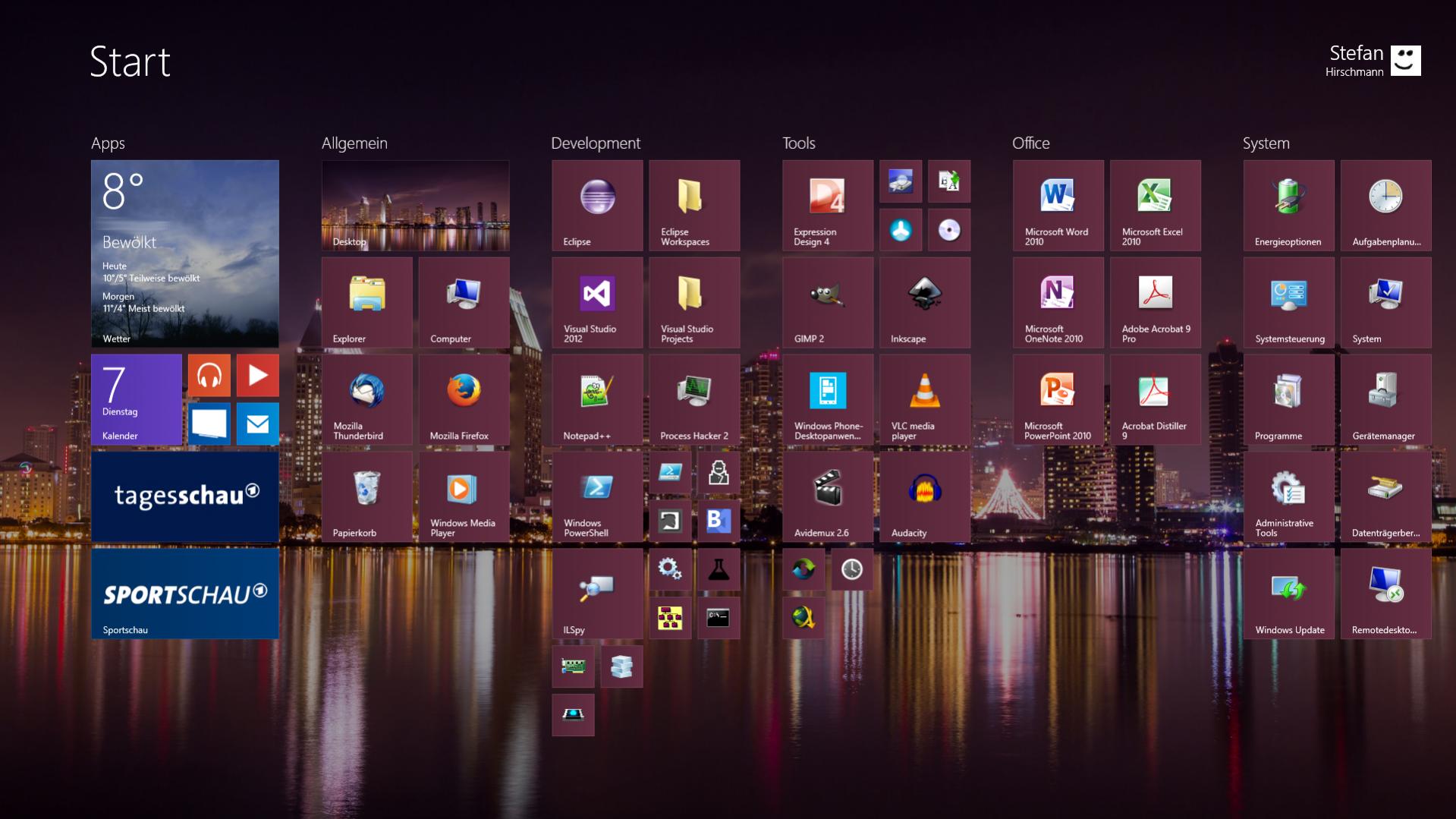Screen dimensions: 1456x819
Task: Open the Datenträgerbereinigung tile
Action: (x=1386, y=496)
